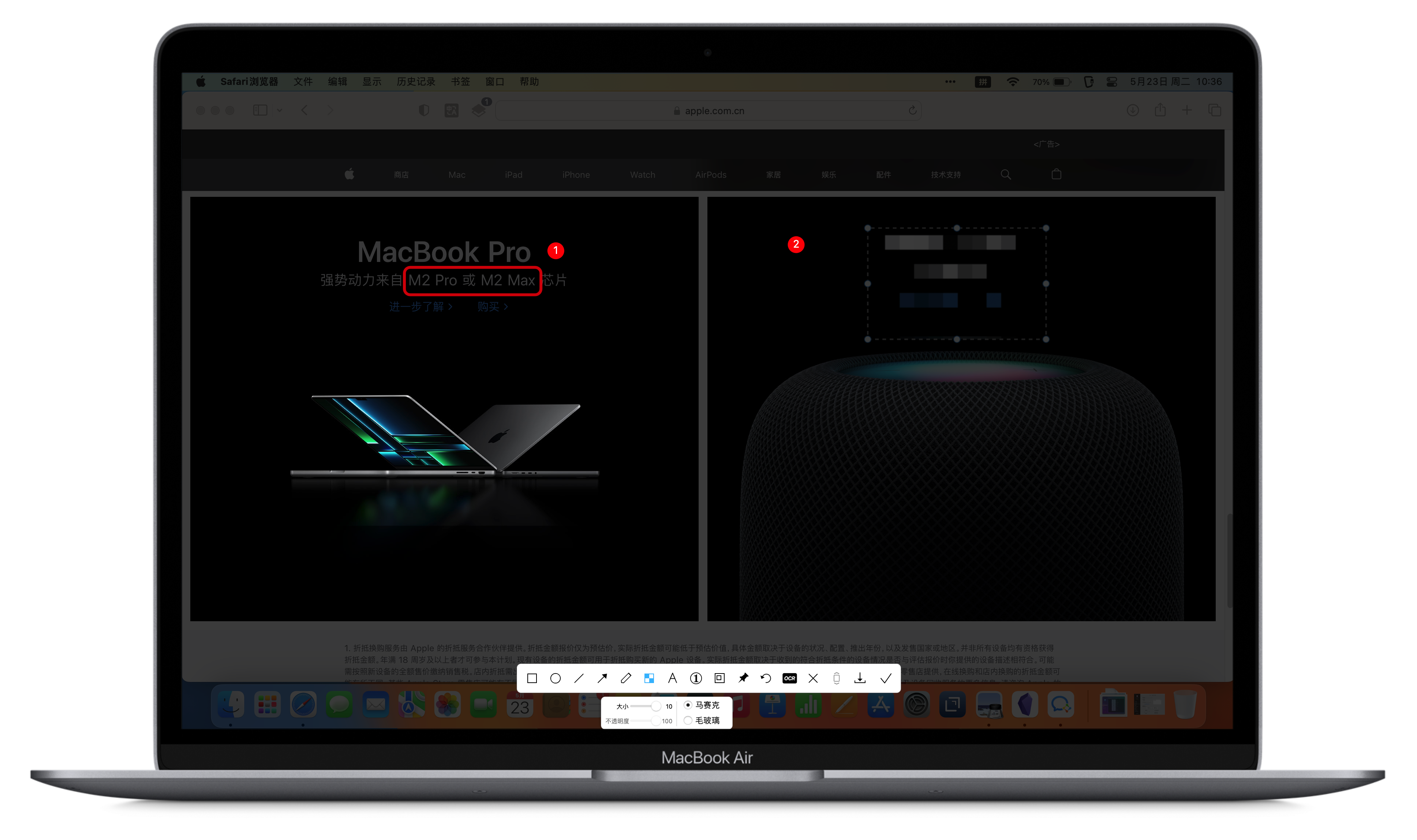Click the apple.com.cn address bar
Image resolution: width=1417 pixels, height=840 pixels.
[x=709, y=110]
